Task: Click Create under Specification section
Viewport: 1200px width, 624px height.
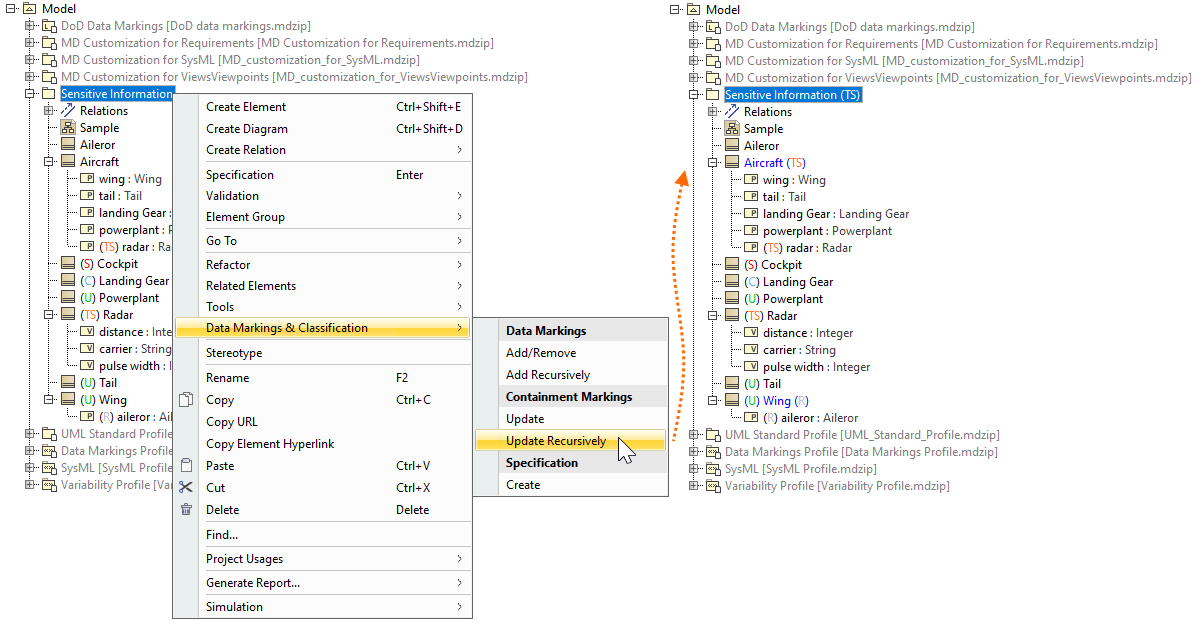Action: coord(523,485)
